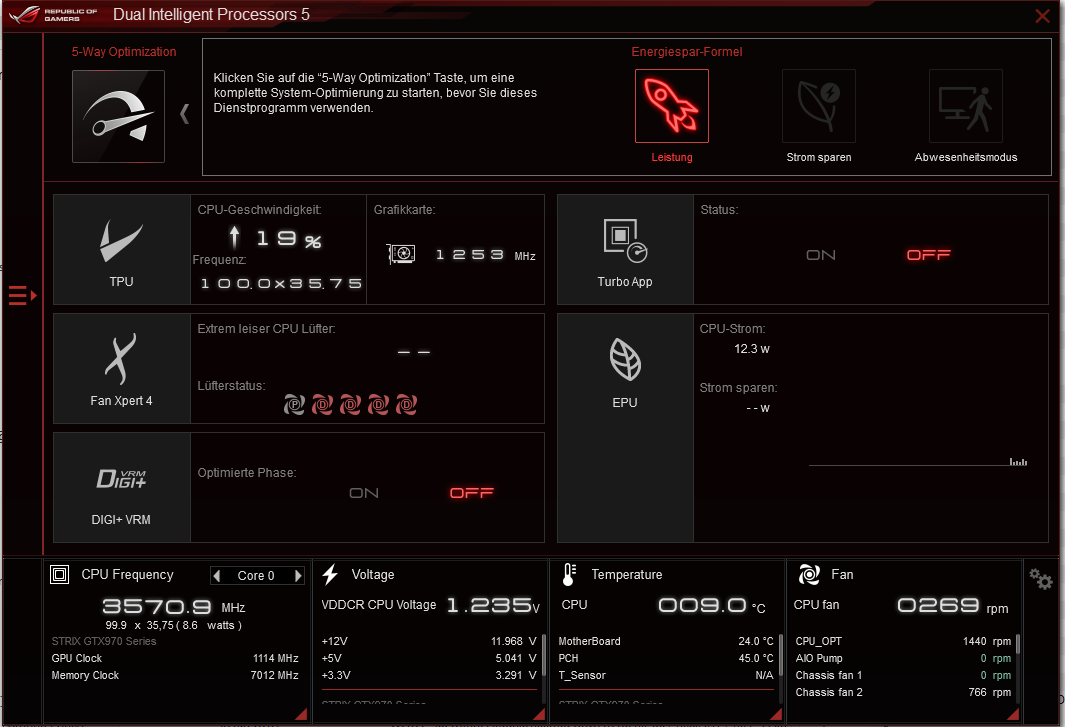Go to next core with right arrow
1065x727 pixels.
(x=297, y=576)
